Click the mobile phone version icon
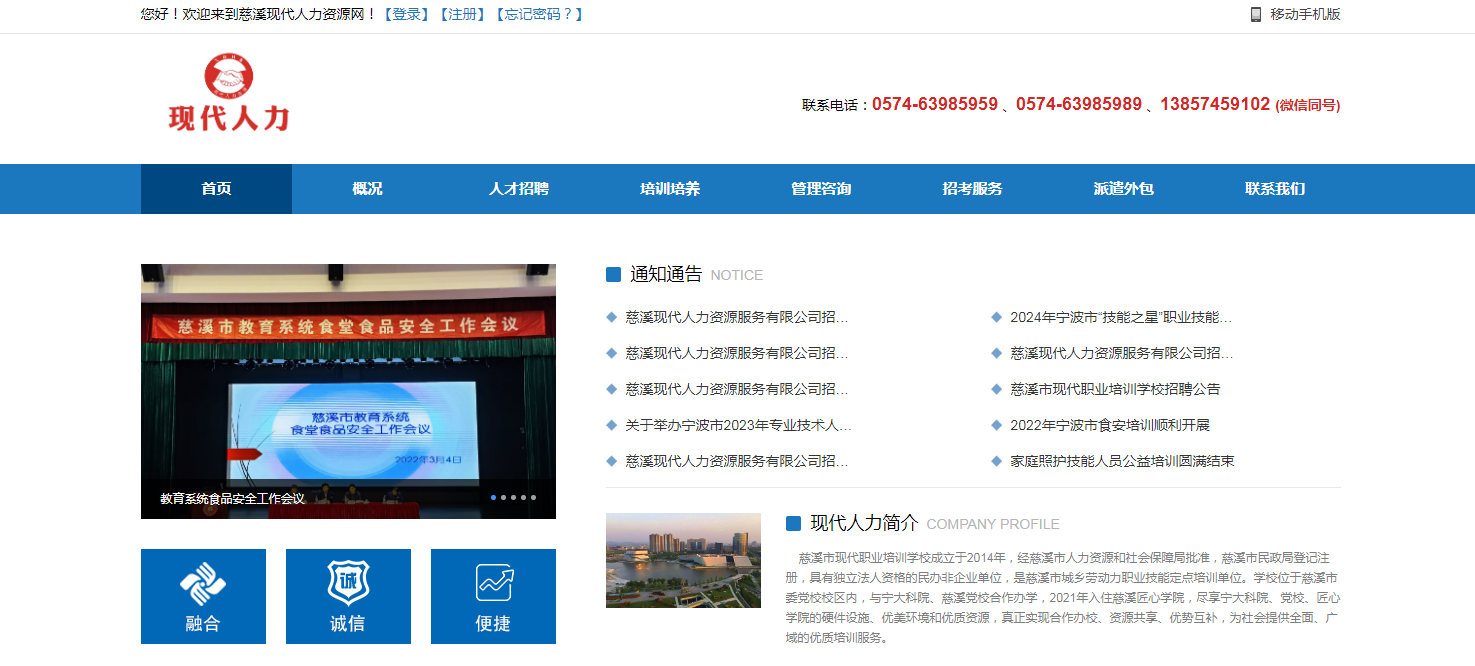 click(x=1256, y=14)
